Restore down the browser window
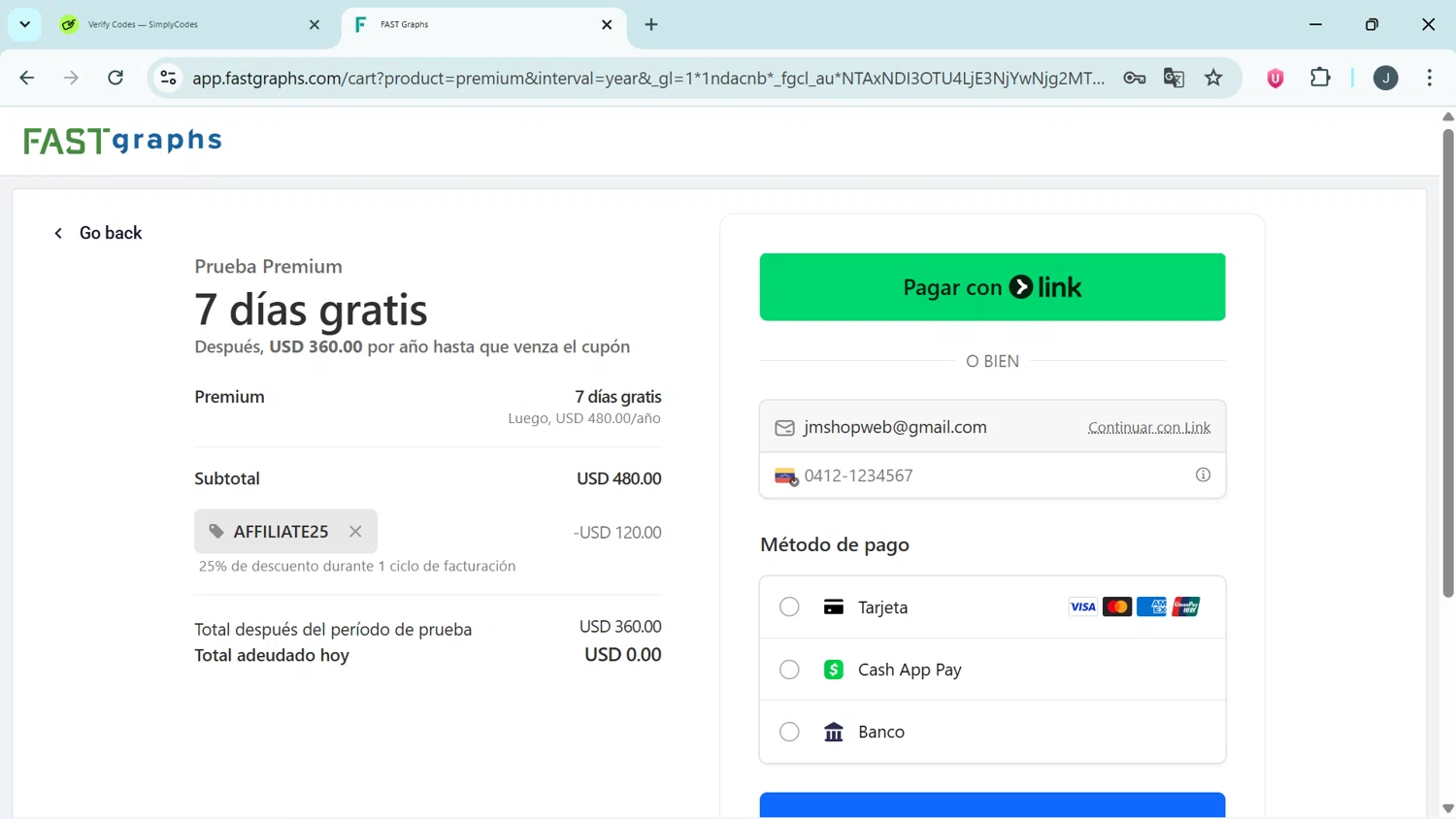 tap(1372, 24)
